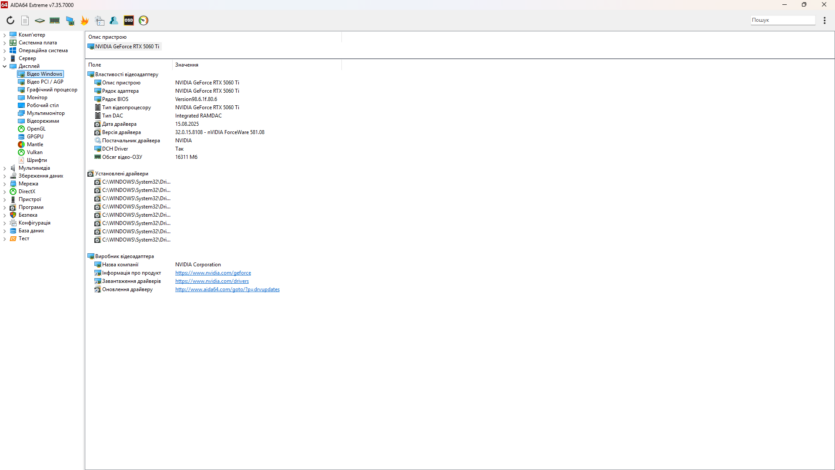The height and width of the screenshot is (470, 835).
Task: Open the GPGPU tree item
Action: coord(35,137)
